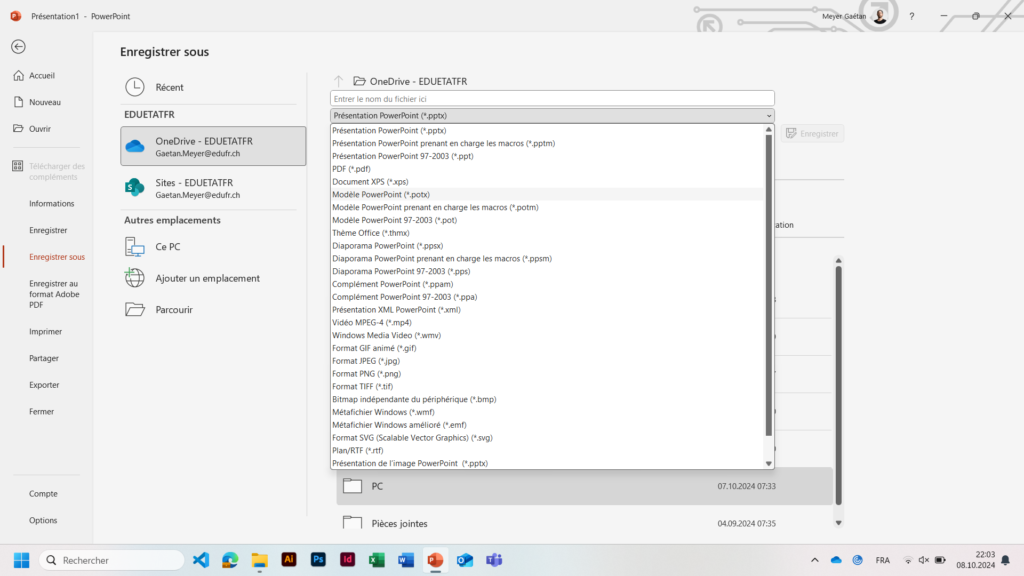Click dropdown list scroll-down arrow

tap(769, 464)
